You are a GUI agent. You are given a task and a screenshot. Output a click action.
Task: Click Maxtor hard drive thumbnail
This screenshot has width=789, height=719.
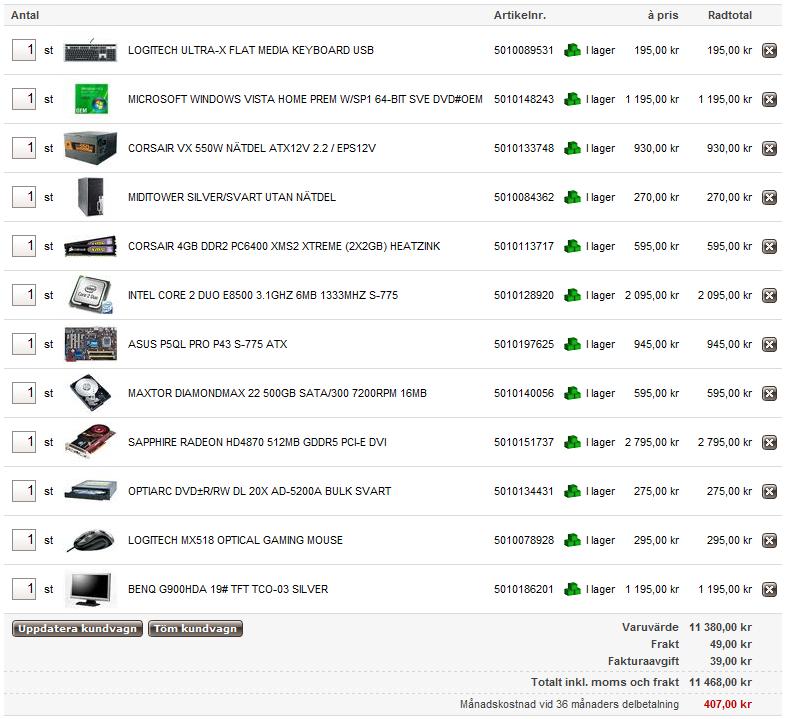tap(91, 393)
